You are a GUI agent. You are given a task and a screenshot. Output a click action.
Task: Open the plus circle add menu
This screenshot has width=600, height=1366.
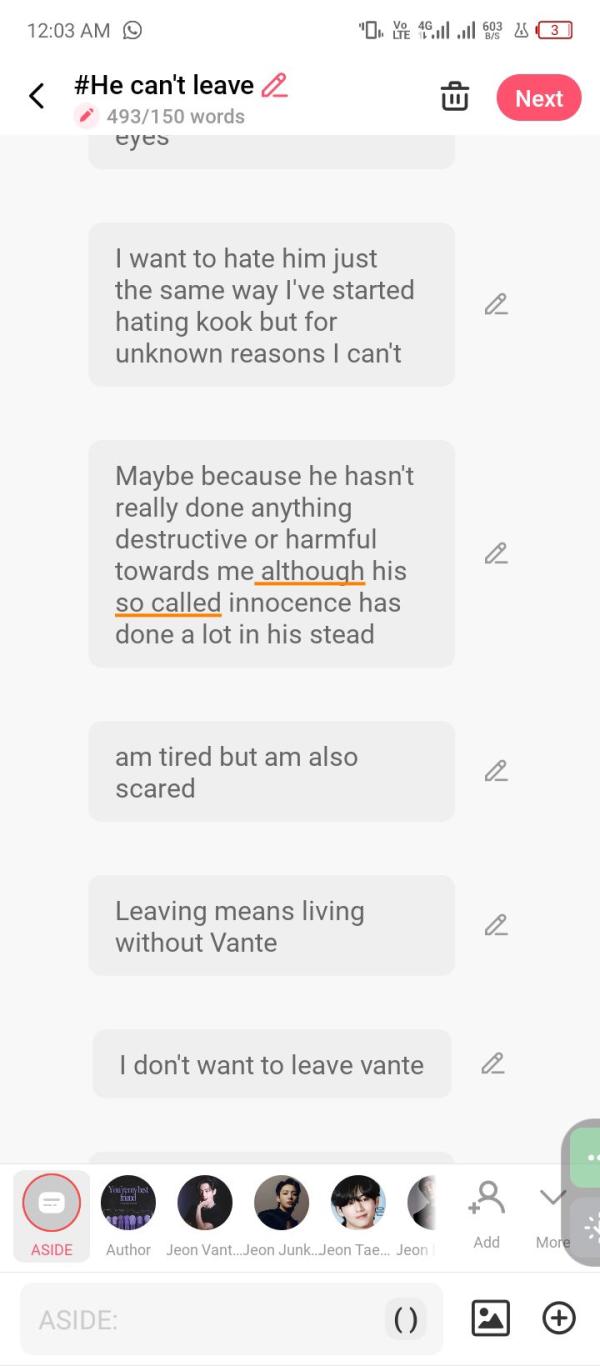click(559, 1319)
